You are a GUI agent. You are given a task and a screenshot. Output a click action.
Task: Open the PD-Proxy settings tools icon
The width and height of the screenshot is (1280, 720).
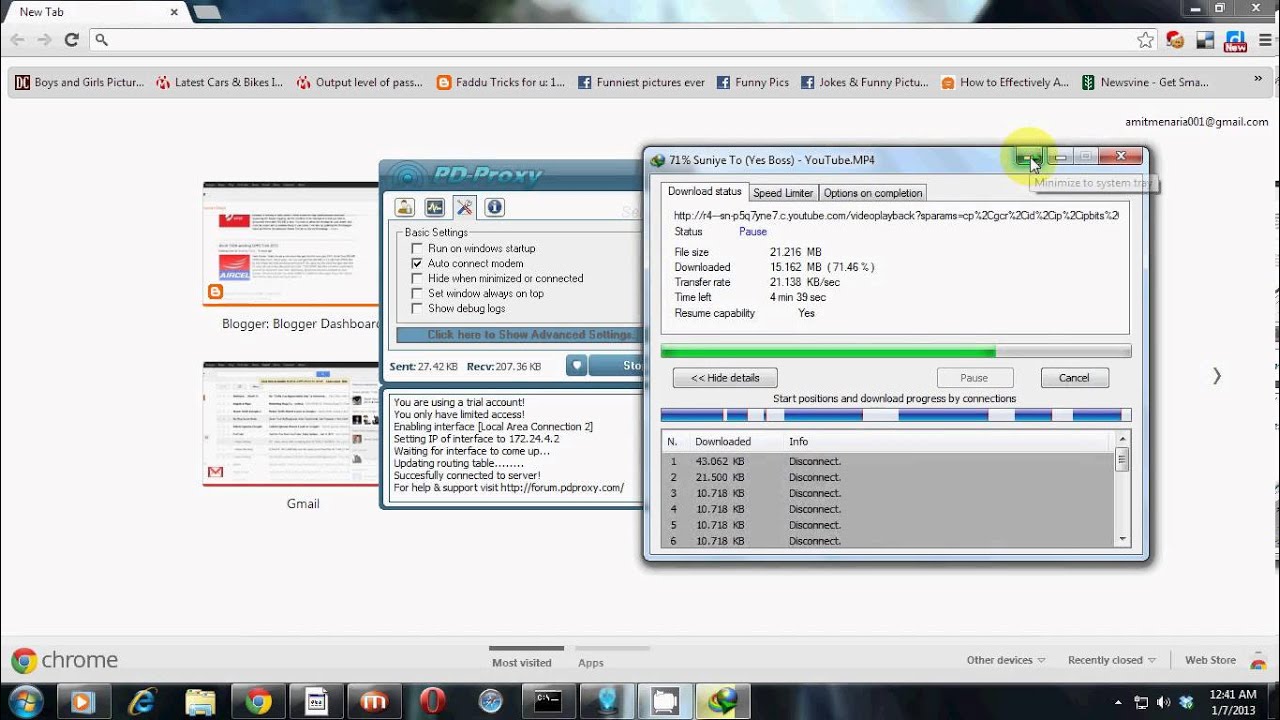464,207
